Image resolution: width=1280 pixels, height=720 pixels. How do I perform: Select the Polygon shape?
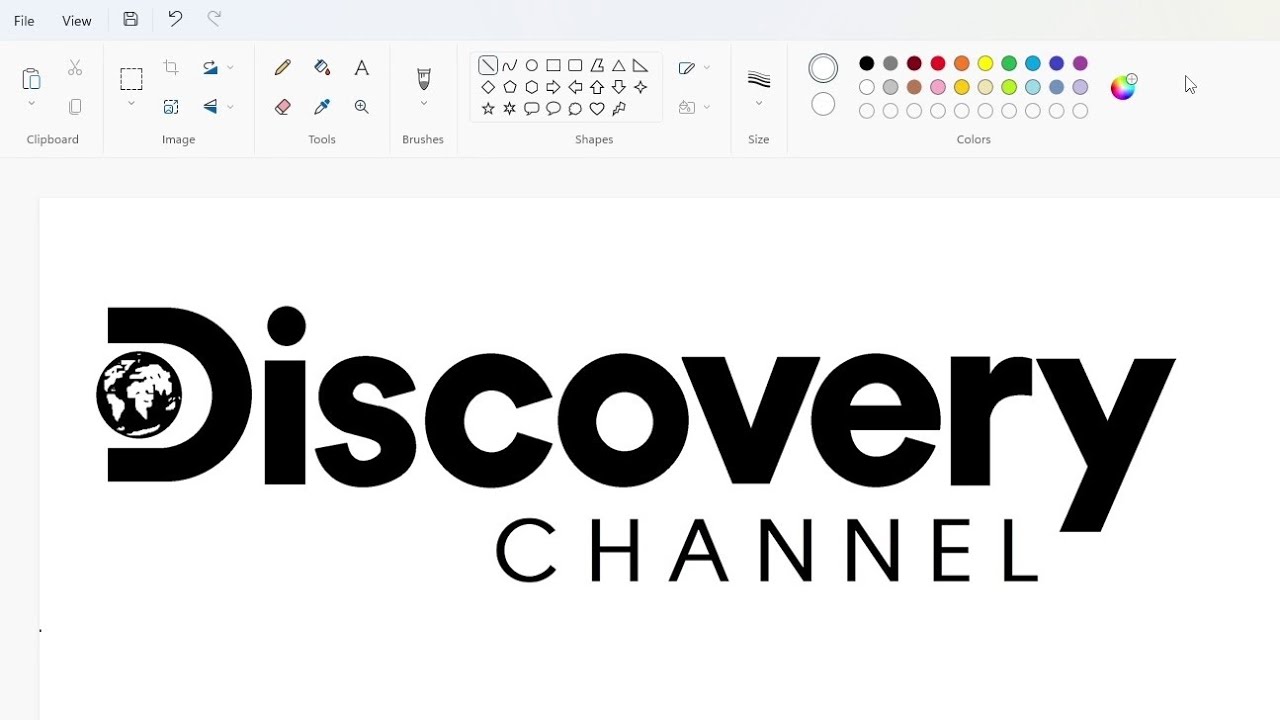[597, 66]
